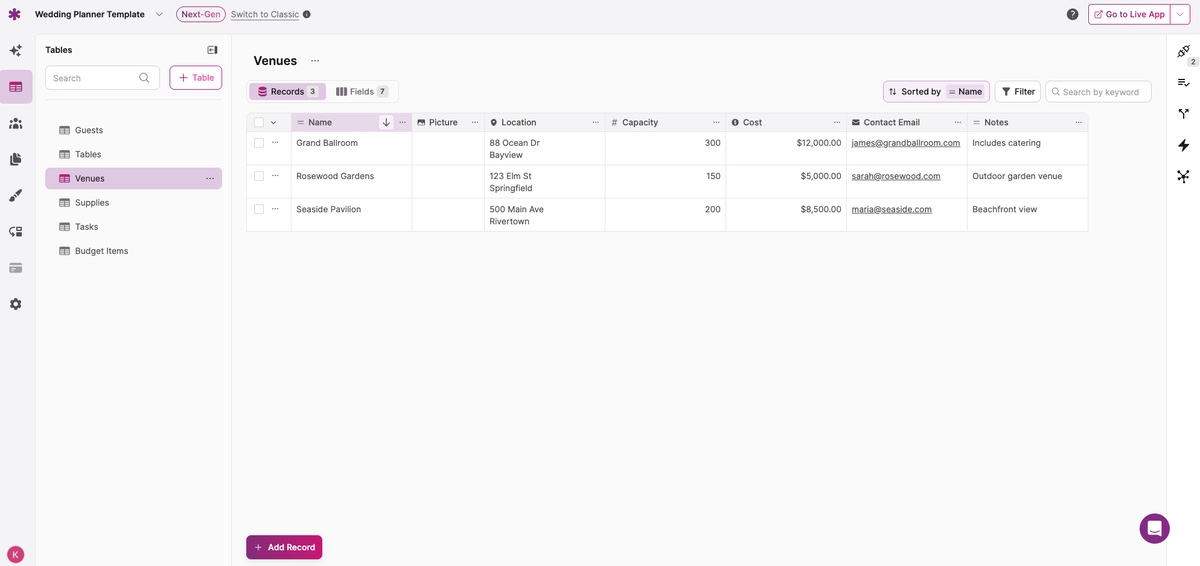Click the lightning bolt icon in right rail

(x=1183, y=145)
